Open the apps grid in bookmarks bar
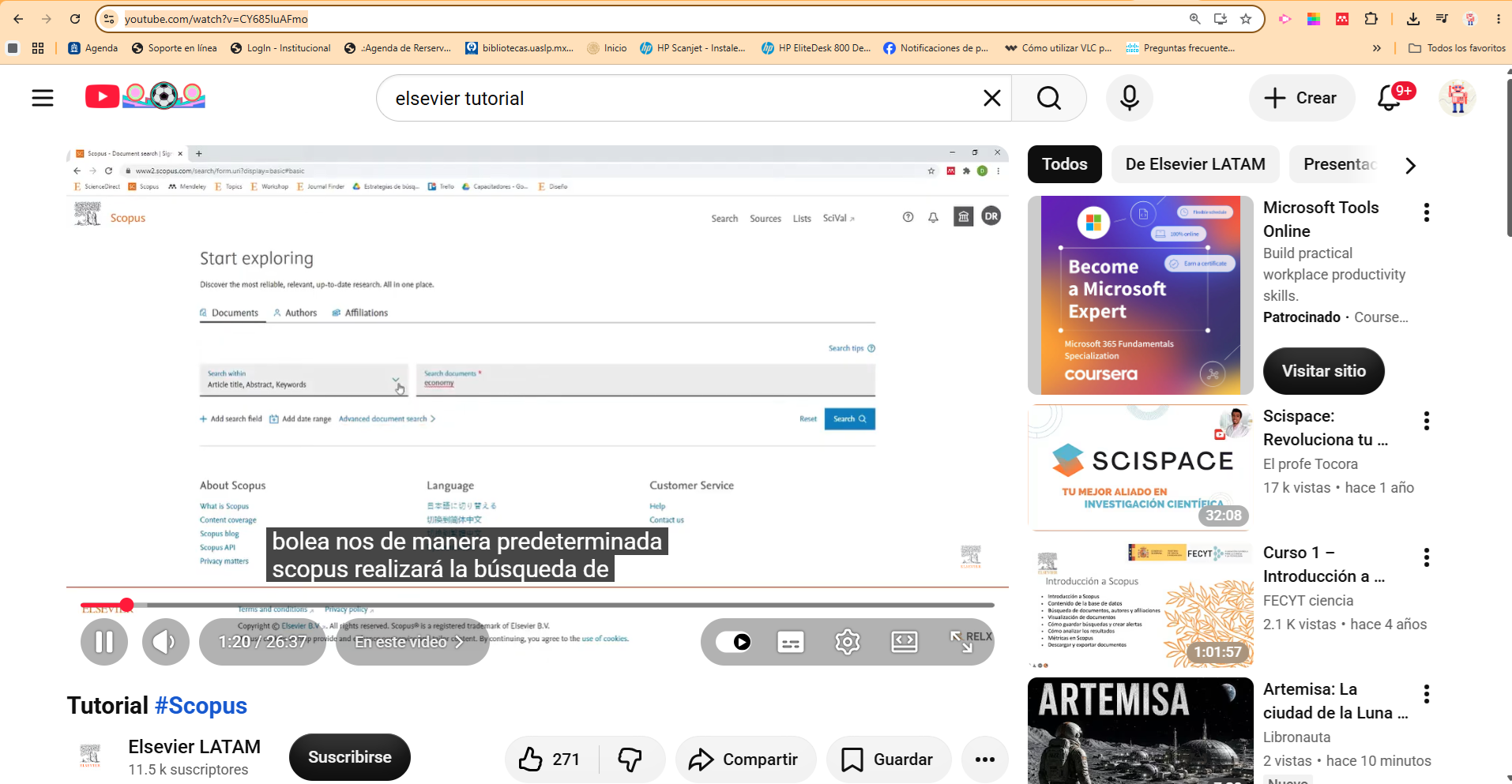This screenshot has height=784, width=1512. click(38, 48)
